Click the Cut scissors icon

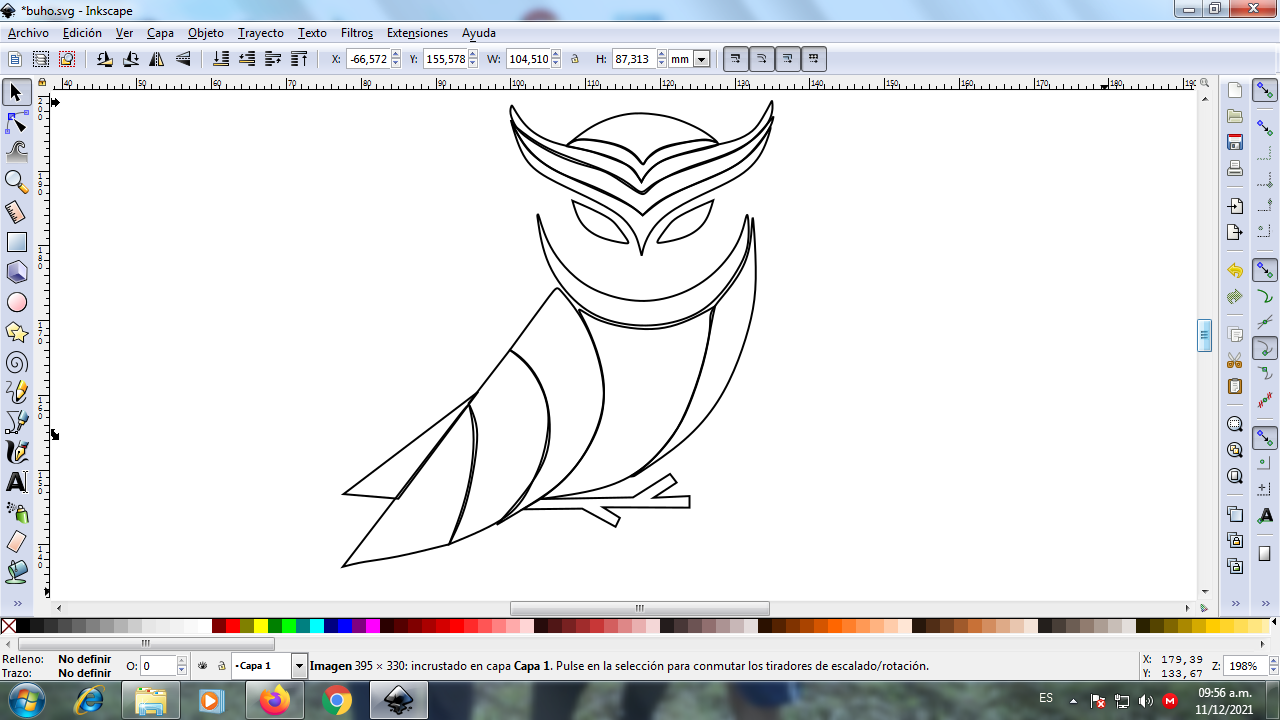pyautogui.click(x=1235, y=360)
